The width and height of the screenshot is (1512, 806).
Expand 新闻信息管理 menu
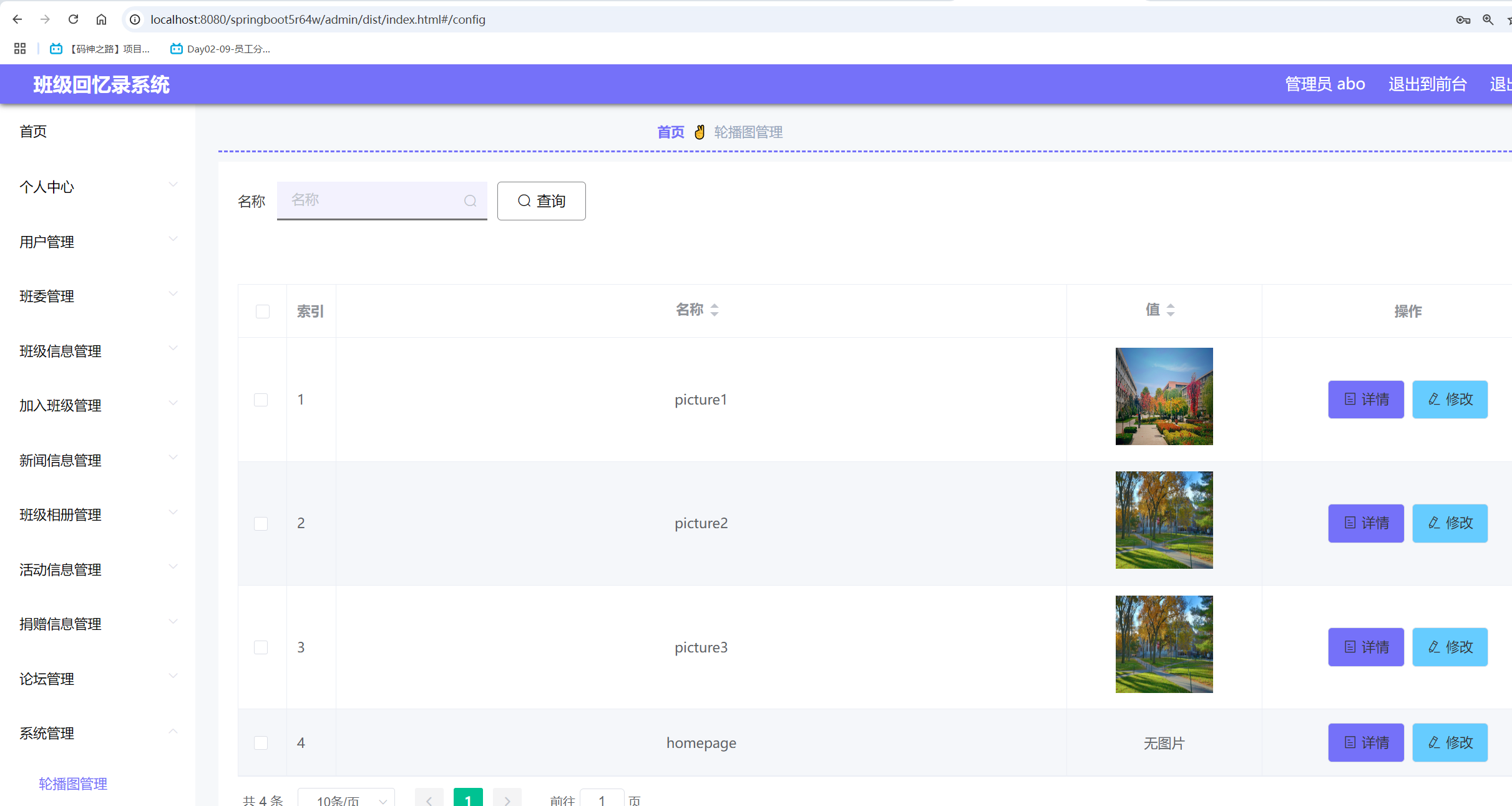pos(97,460)
